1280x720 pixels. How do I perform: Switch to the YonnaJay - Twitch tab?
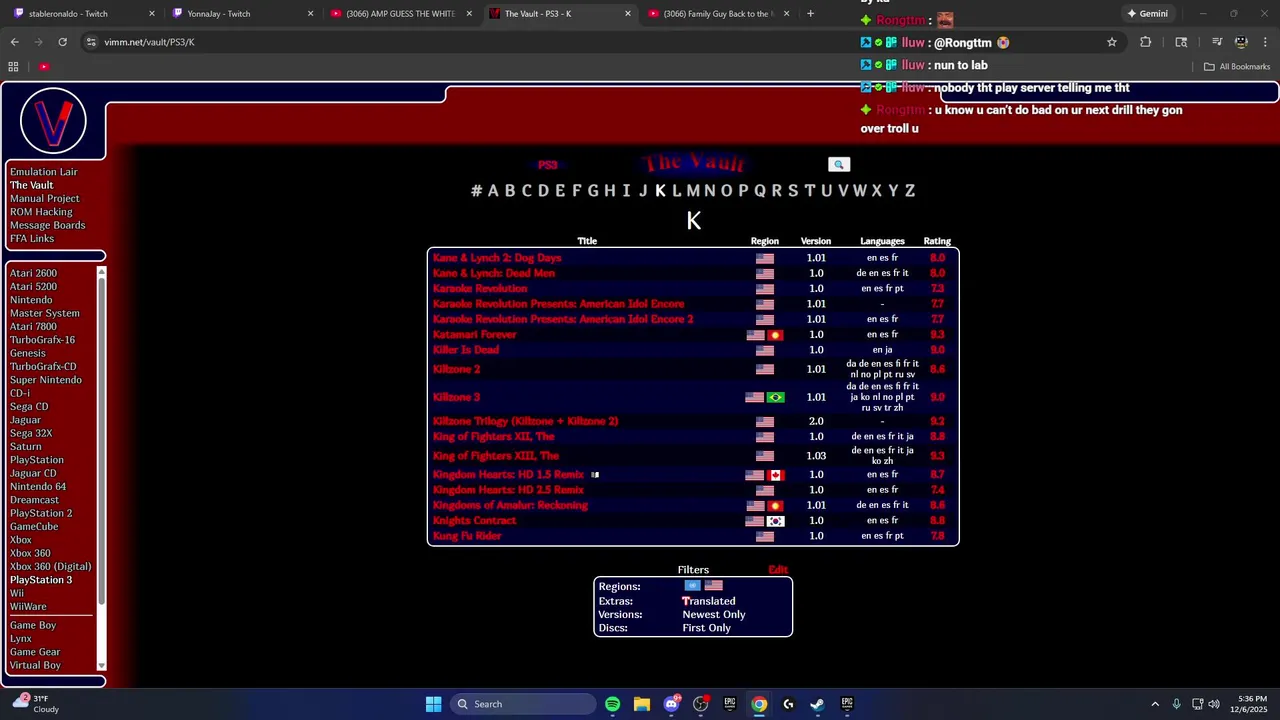(242, 14)
